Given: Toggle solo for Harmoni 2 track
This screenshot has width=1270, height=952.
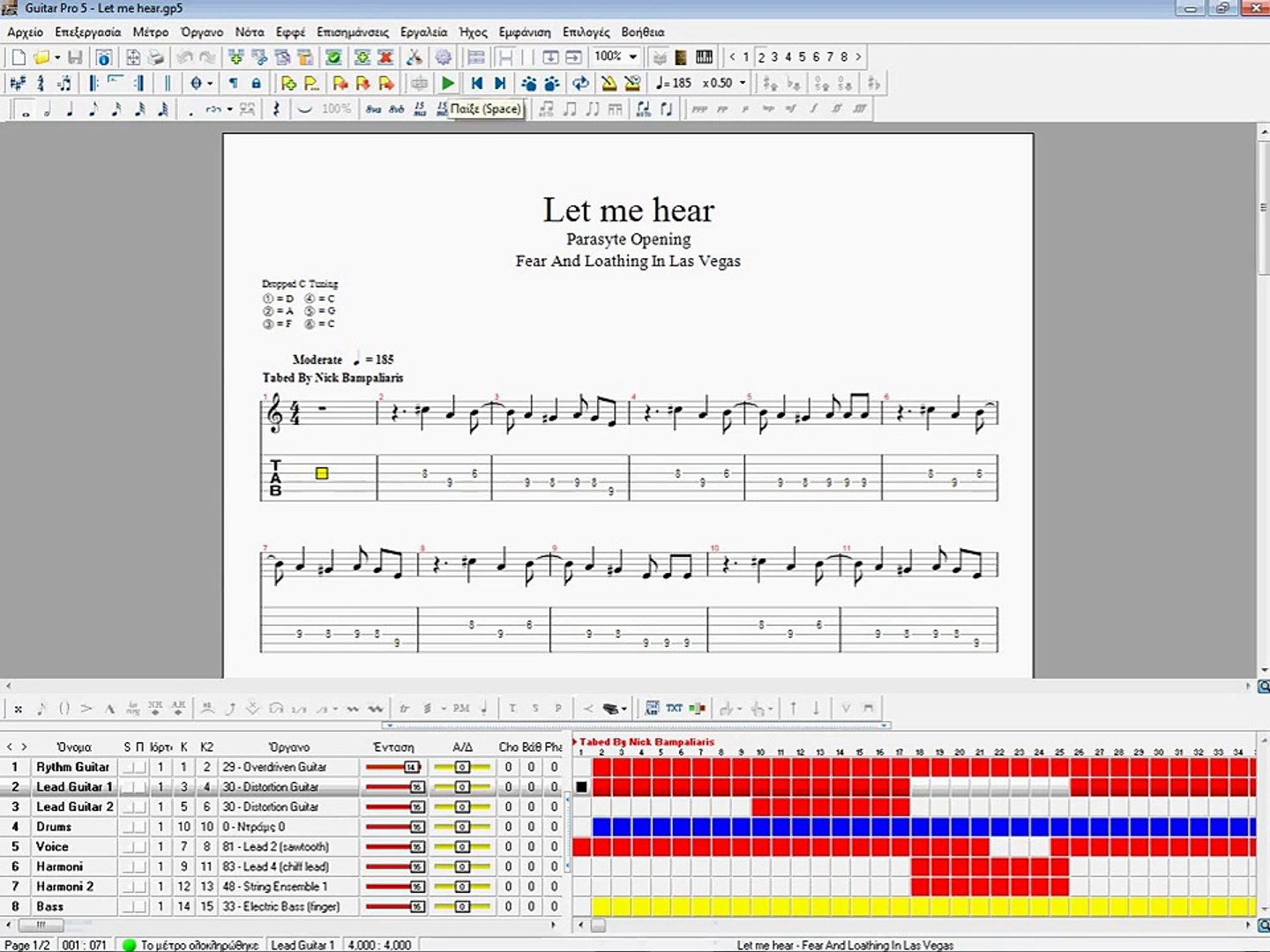Looking at the screenshot, I should pyautogui.click(x=128, y=887).
